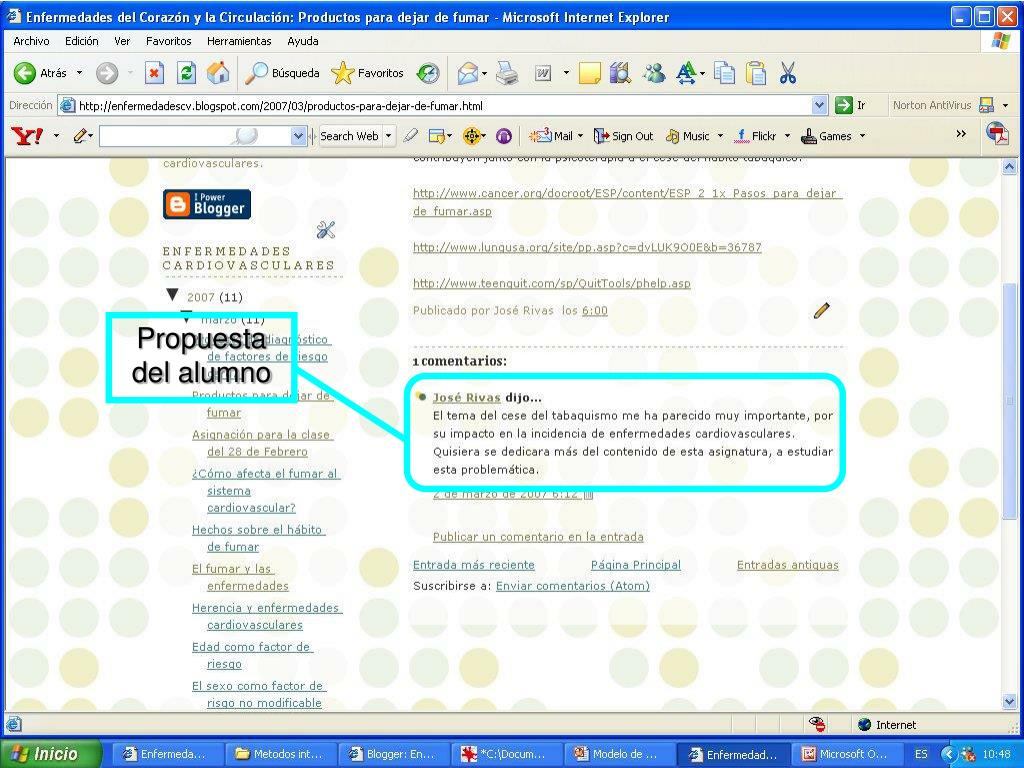Open the Ver menu

[x=122, y=40]
